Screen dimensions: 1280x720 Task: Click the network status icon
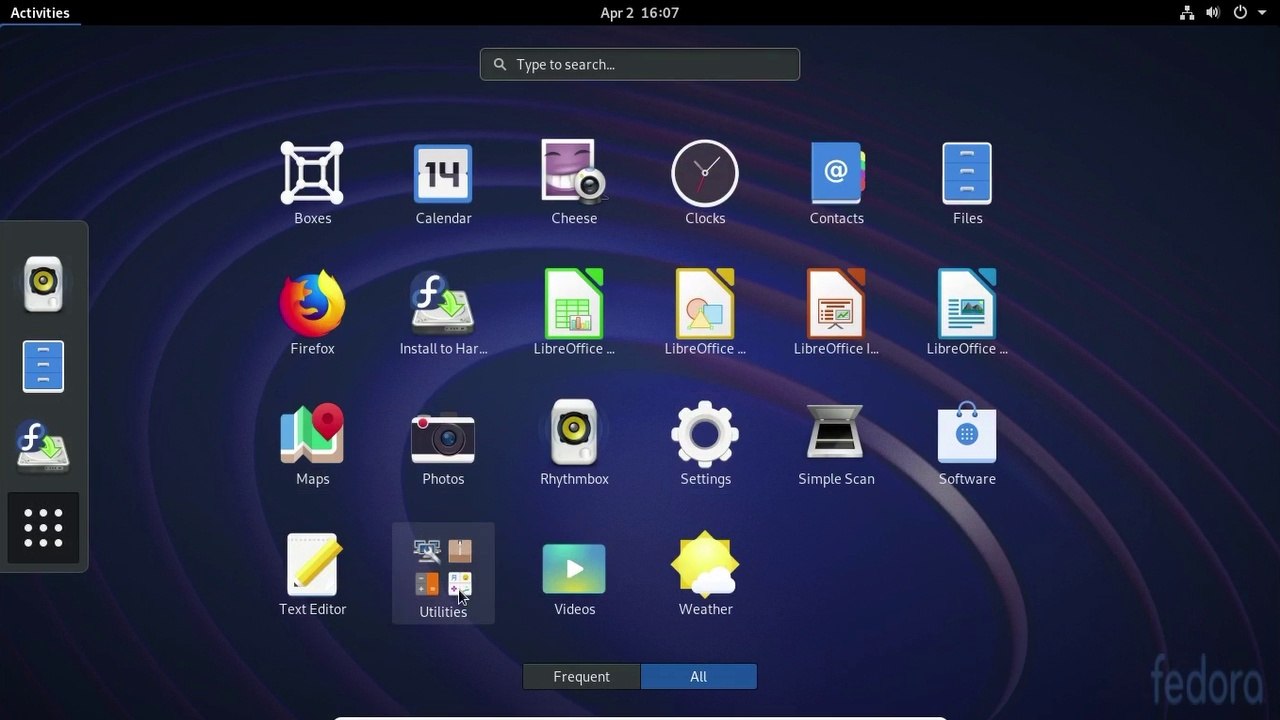click(x=1187, y=13)
